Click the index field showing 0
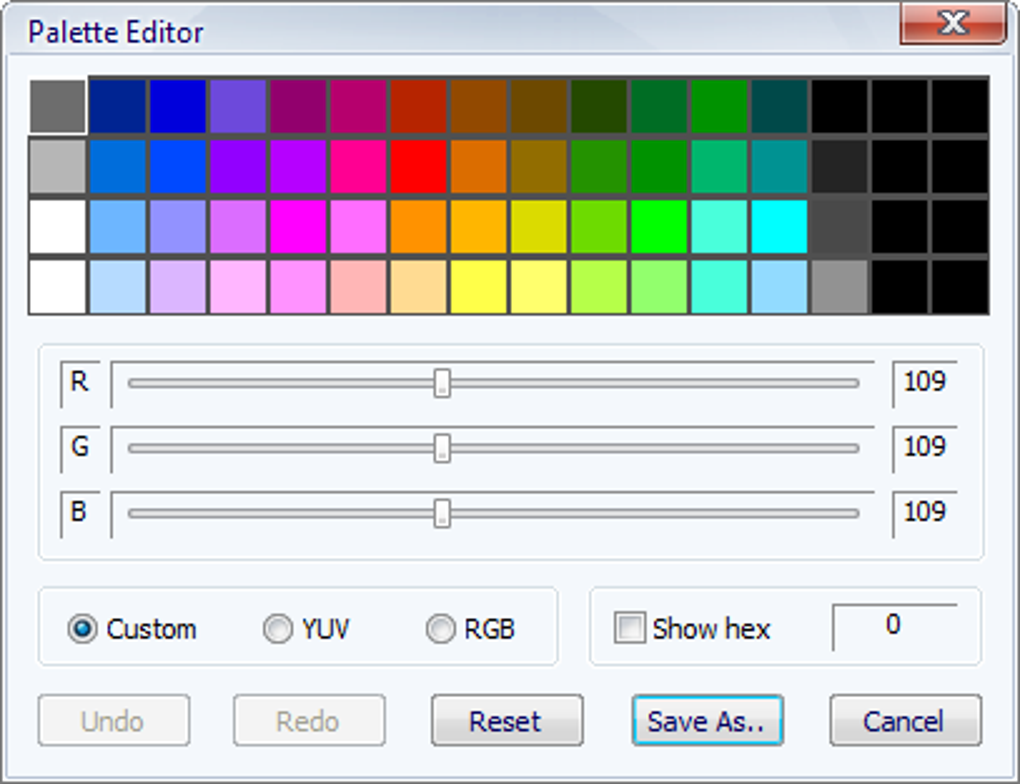The image size is (1020, 784). pyautogui.click(x=894, y=627)
